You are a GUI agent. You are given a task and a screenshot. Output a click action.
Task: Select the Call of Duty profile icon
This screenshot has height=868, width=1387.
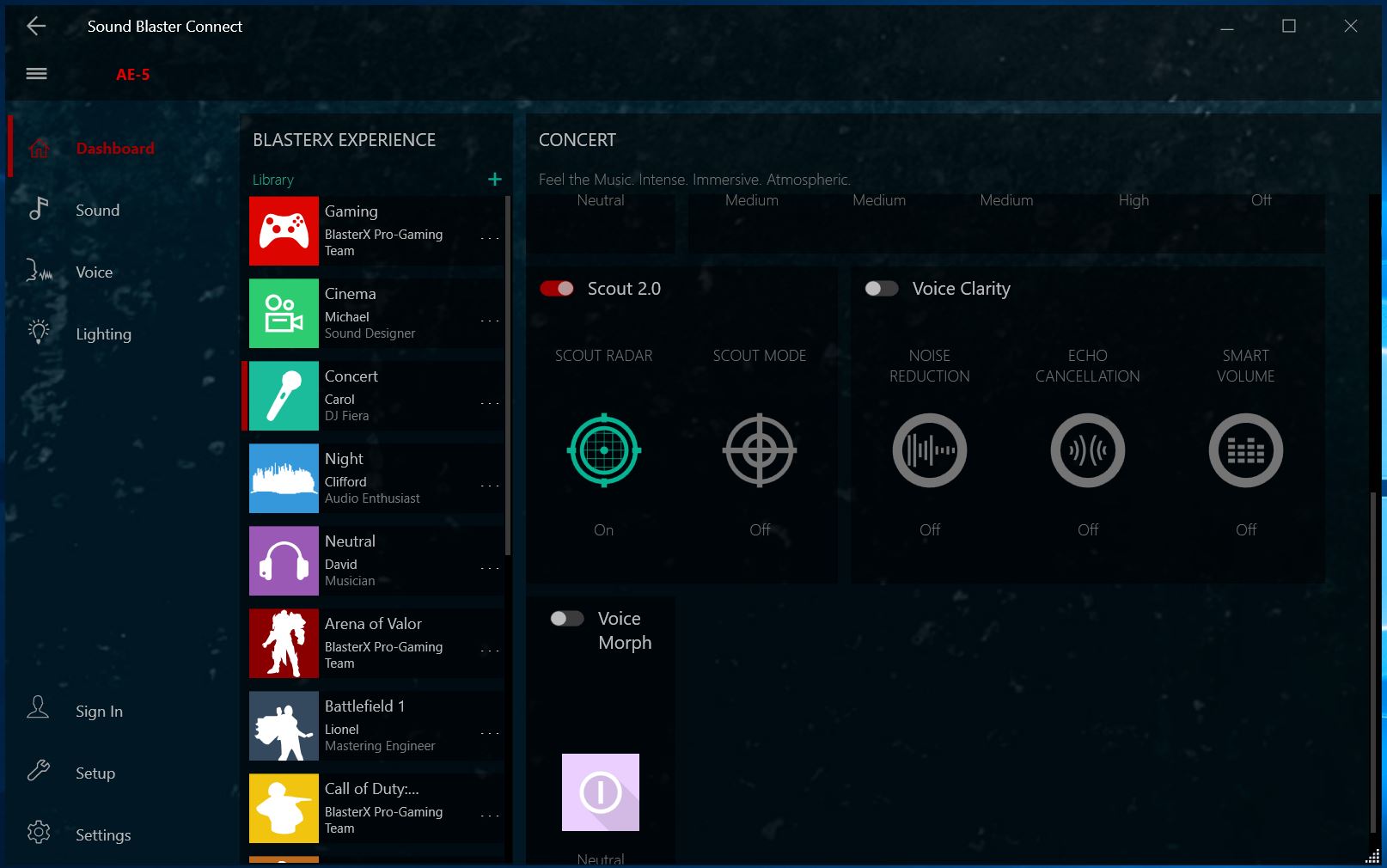pos(284,809)
